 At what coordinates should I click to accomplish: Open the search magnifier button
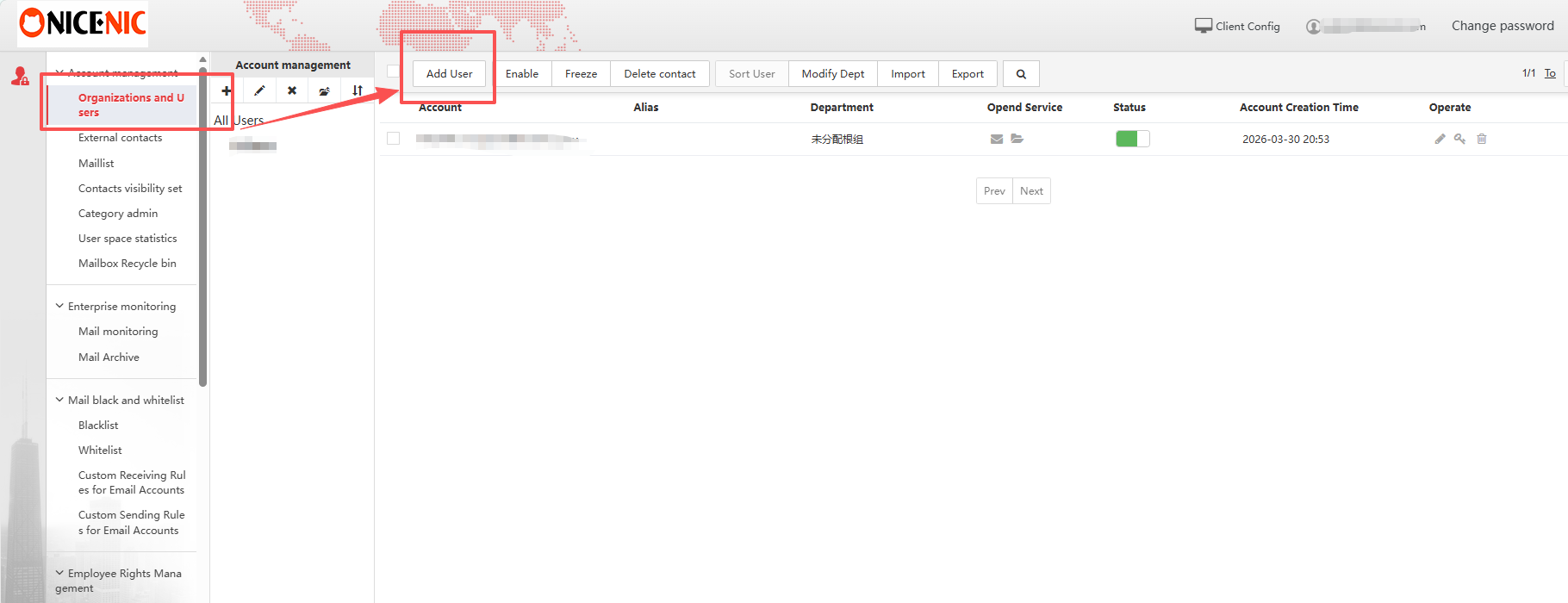tap(1021, 74)
